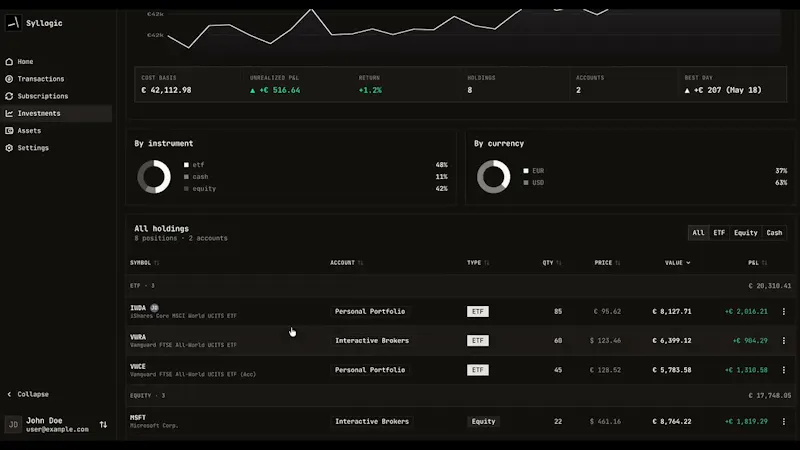
Task: Click the By currency donut chart
Action: (x=493, y=177)
